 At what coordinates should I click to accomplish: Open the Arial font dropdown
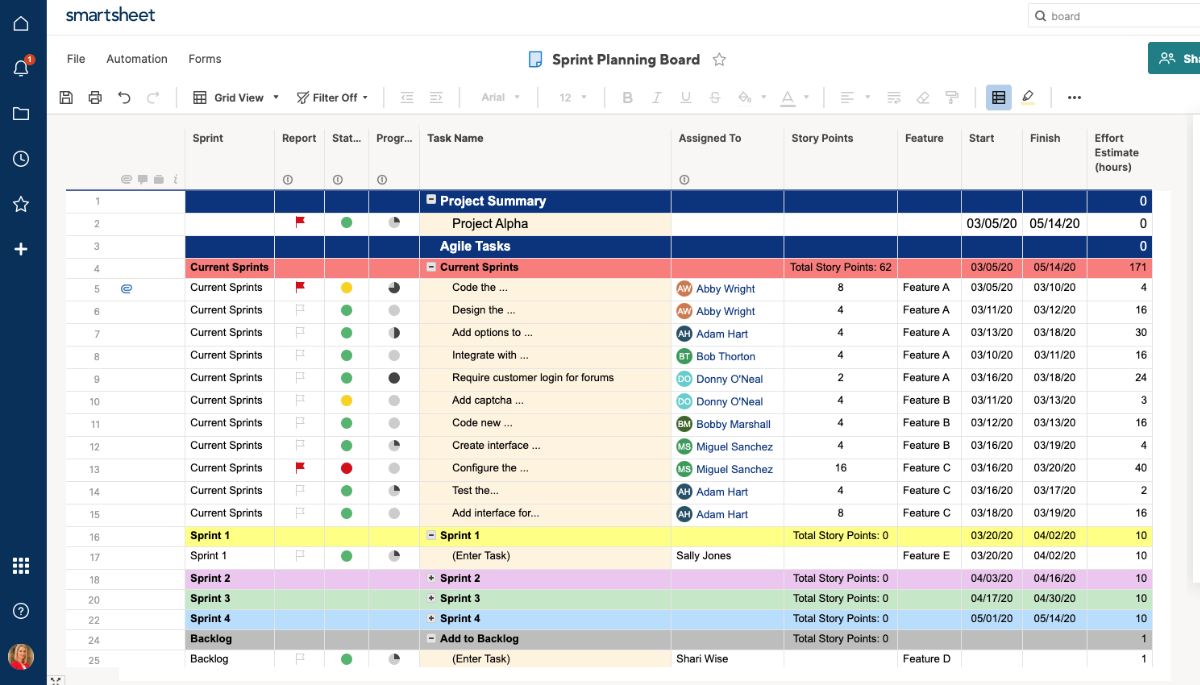click(x=501, y=98)
